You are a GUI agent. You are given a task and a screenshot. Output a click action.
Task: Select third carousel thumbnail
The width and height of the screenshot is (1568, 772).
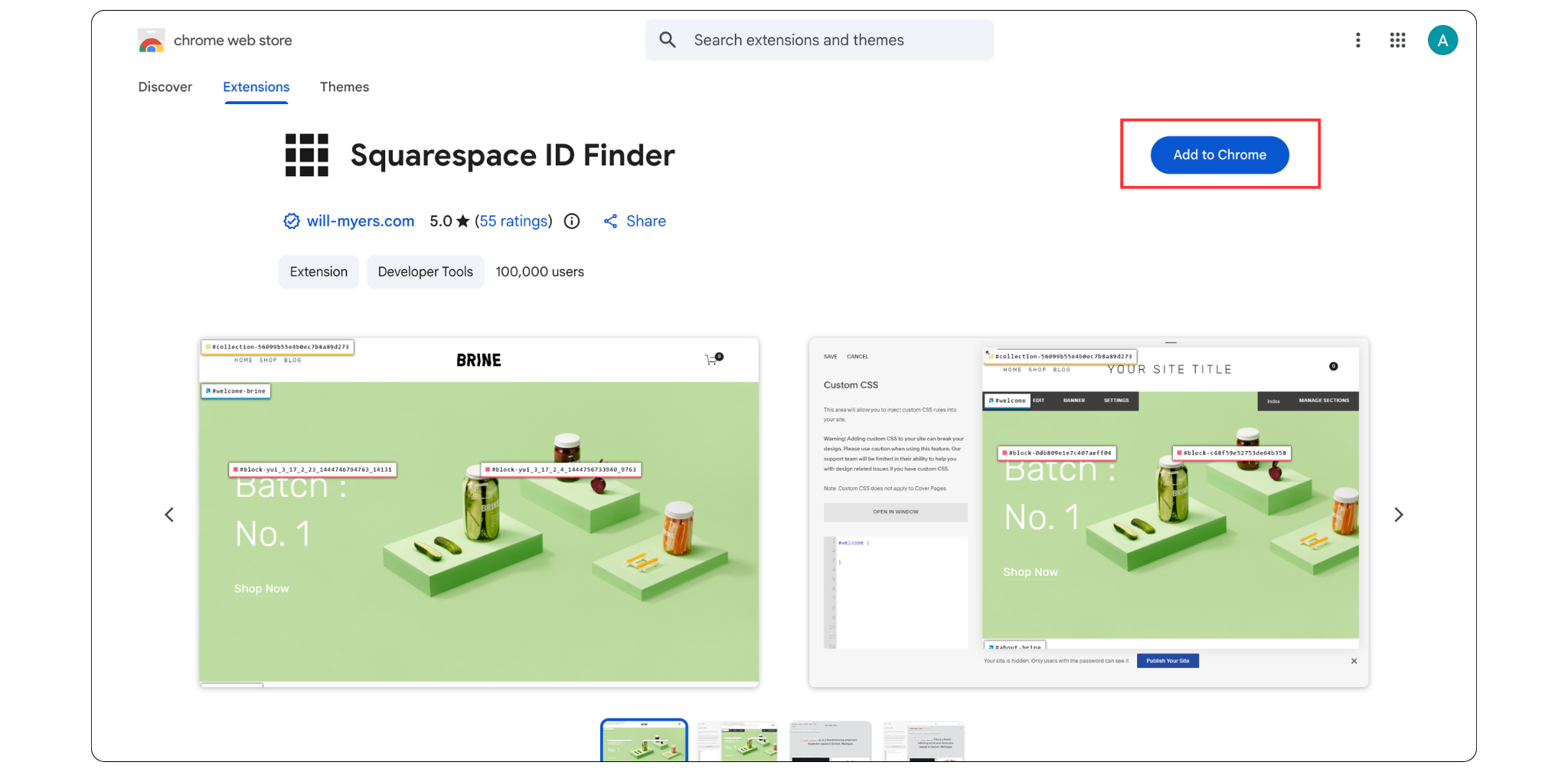pyautogui.click(x=831, y=741)
